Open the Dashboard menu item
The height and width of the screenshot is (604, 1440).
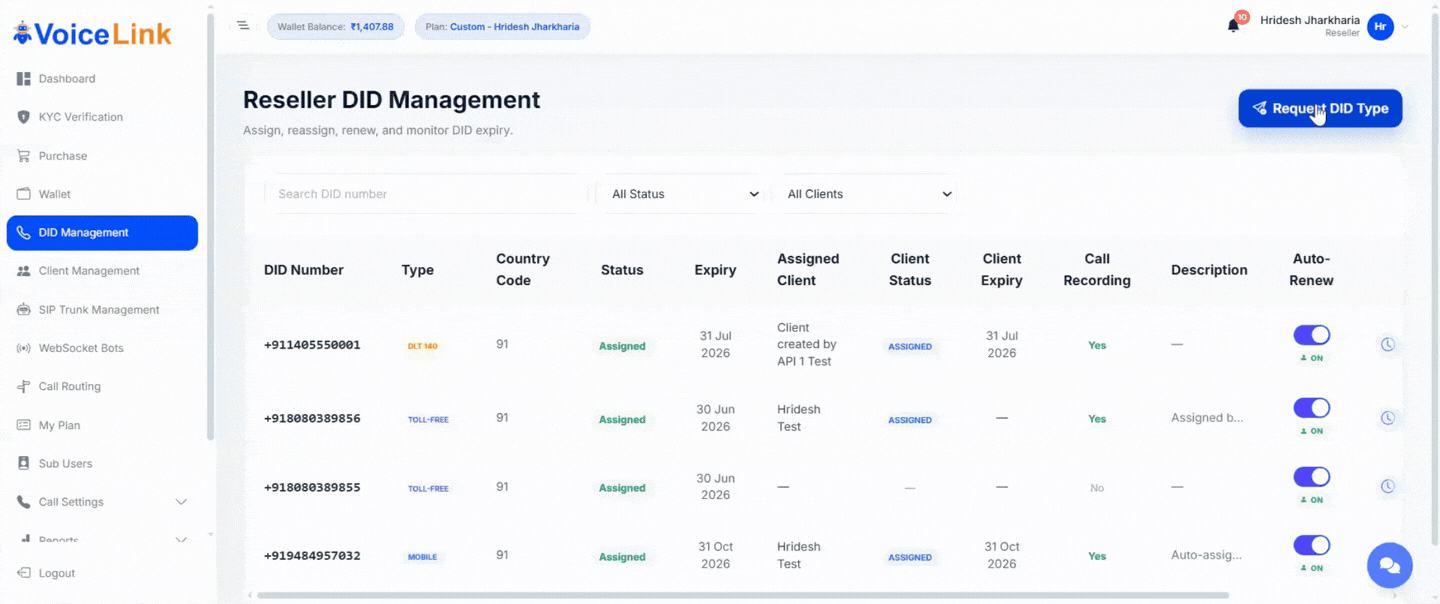tap(102, 79)
